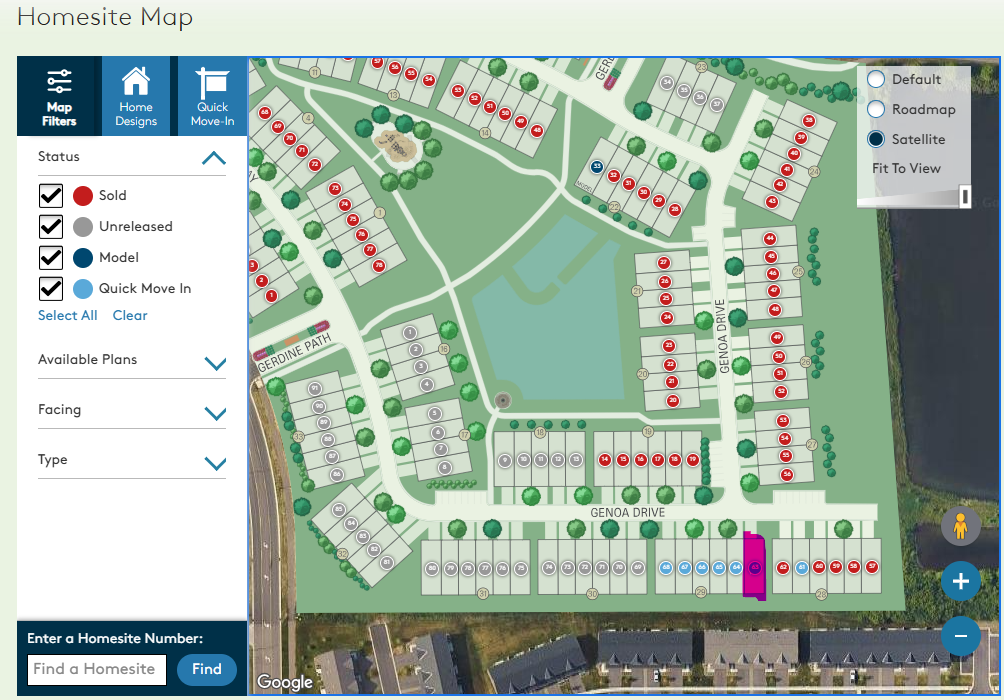The width and height of the screenshot is (1004, 700).
Task: Select the Roadmap map view
Action: [876, 109]
